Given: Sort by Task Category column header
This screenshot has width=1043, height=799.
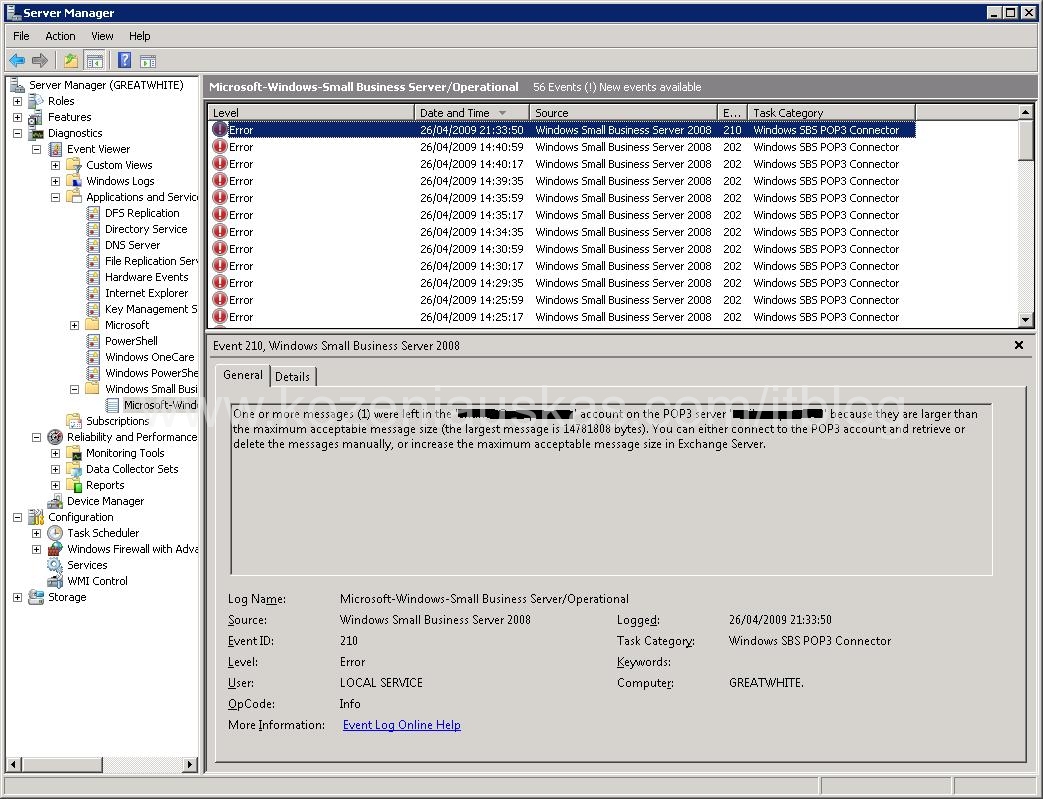Looking at the screenshot, I should pyautogui.click(x=831, y=112).
